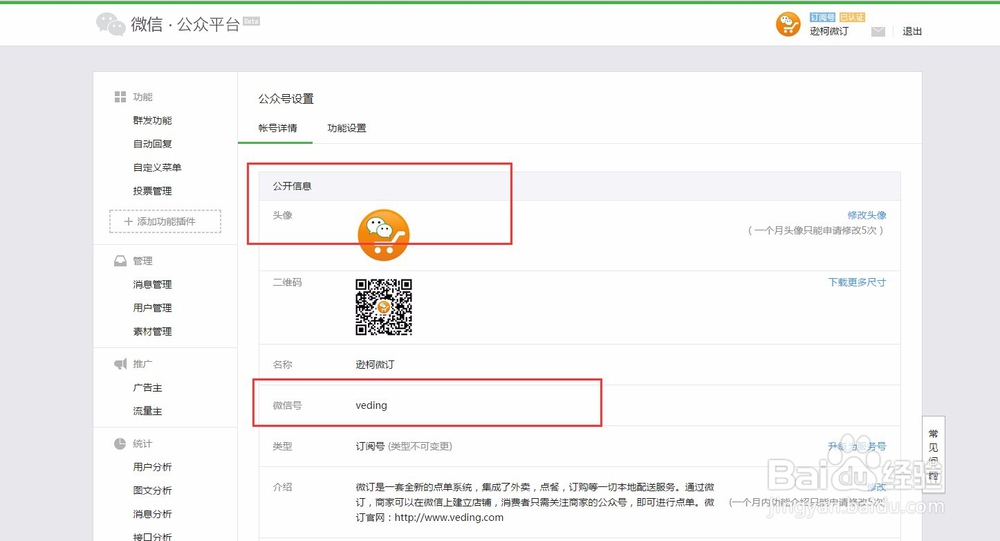Screen dimensions: 1000x541
Task: Open the account avatar icon in the header
Action: click(x=788, y=24)
